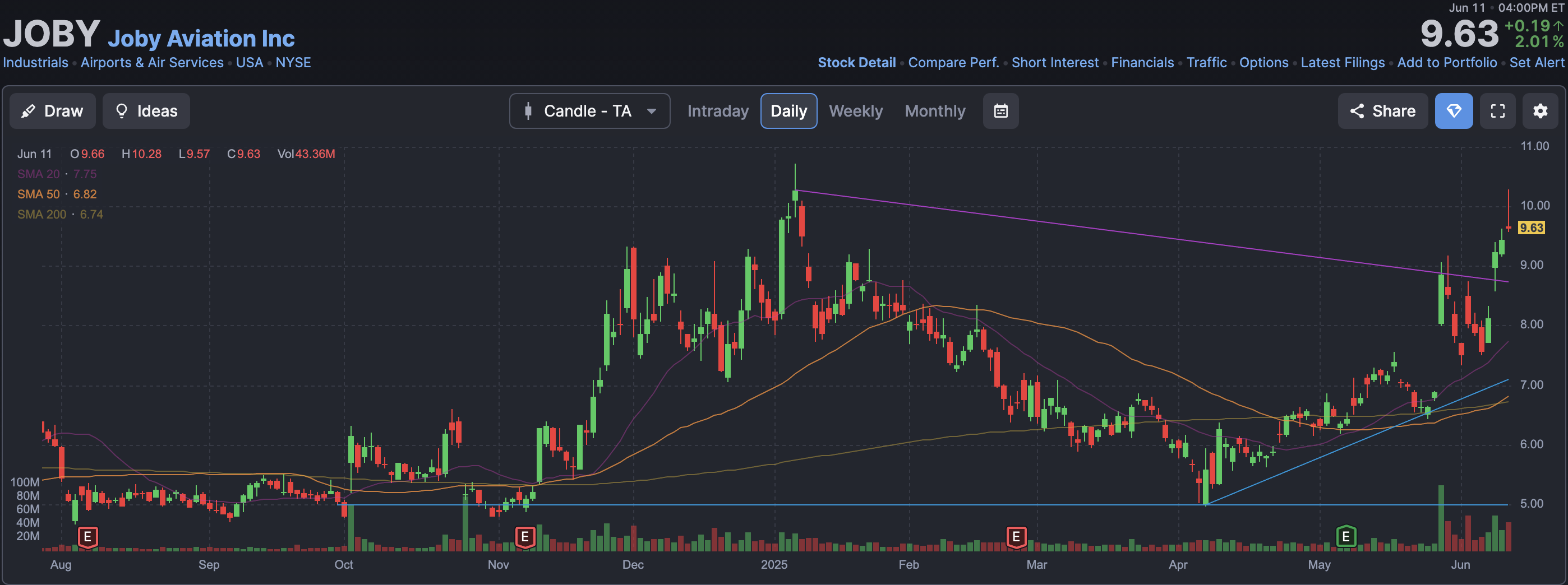Open the Short Interest link
The height and width of the screenshot is (585, 1568).
click(1055, 63)
